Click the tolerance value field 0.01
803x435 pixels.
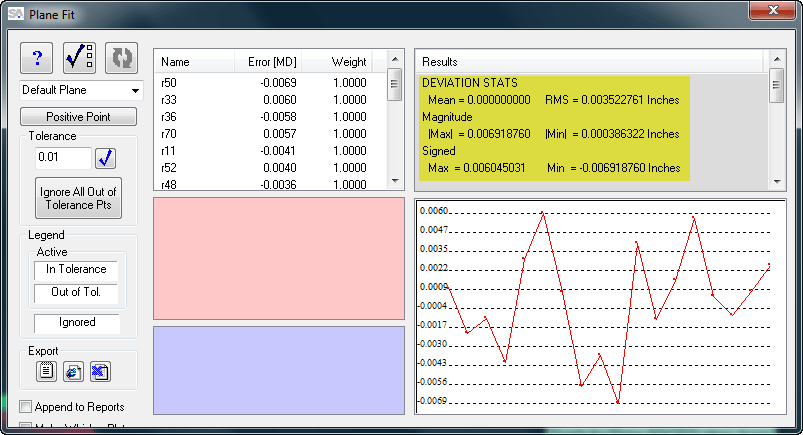pos(63,157)
